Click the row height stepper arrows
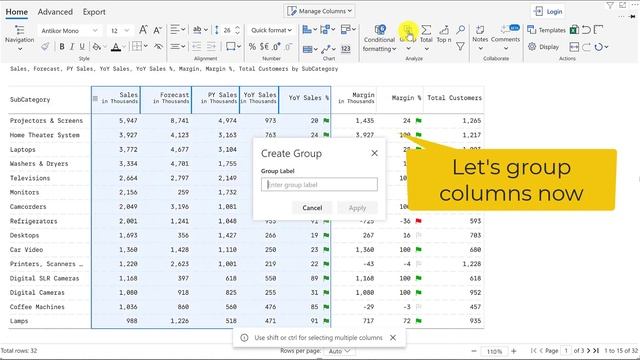The height and width of the screenshot is (360, 640). pyautogui.click(x=238, y=30)
